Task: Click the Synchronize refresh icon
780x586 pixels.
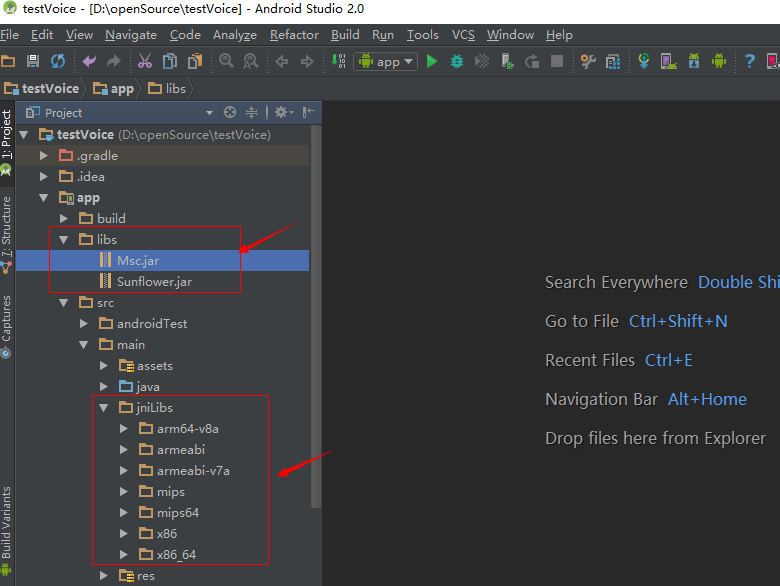Action: tap(58, 62)
